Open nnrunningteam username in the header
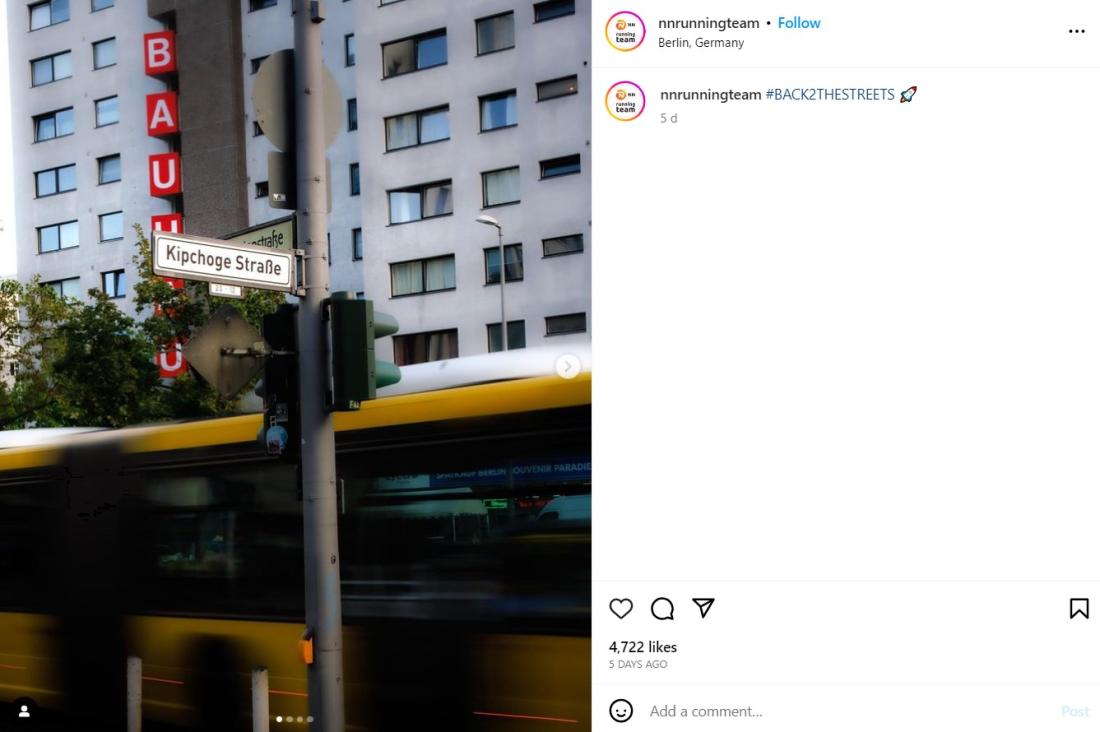Image resolution: width=1100 pixels, height=732 pixels. [x=709, y=23]
